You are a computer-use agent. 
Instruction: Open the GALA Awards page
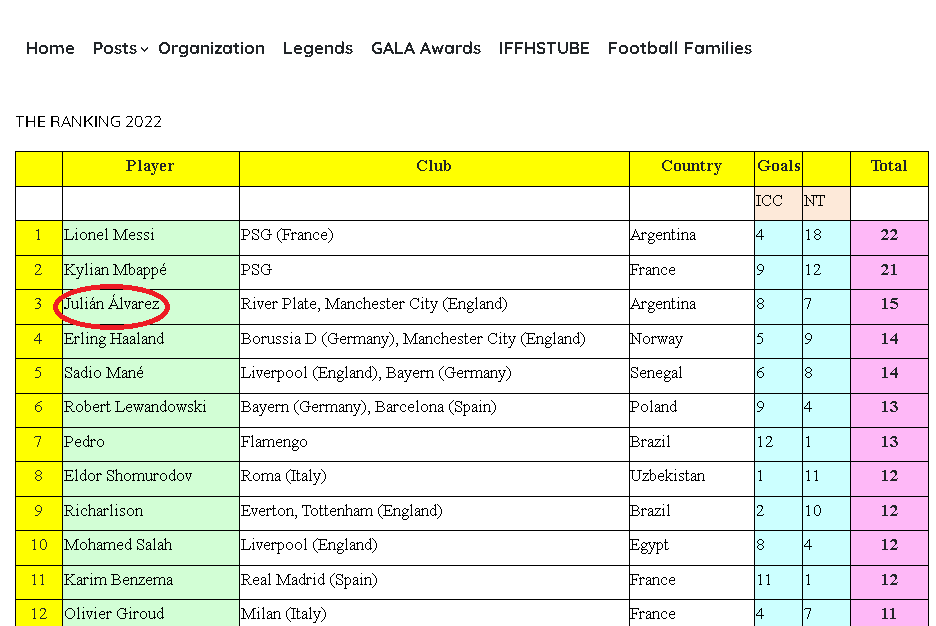click(x=426, y=48)
